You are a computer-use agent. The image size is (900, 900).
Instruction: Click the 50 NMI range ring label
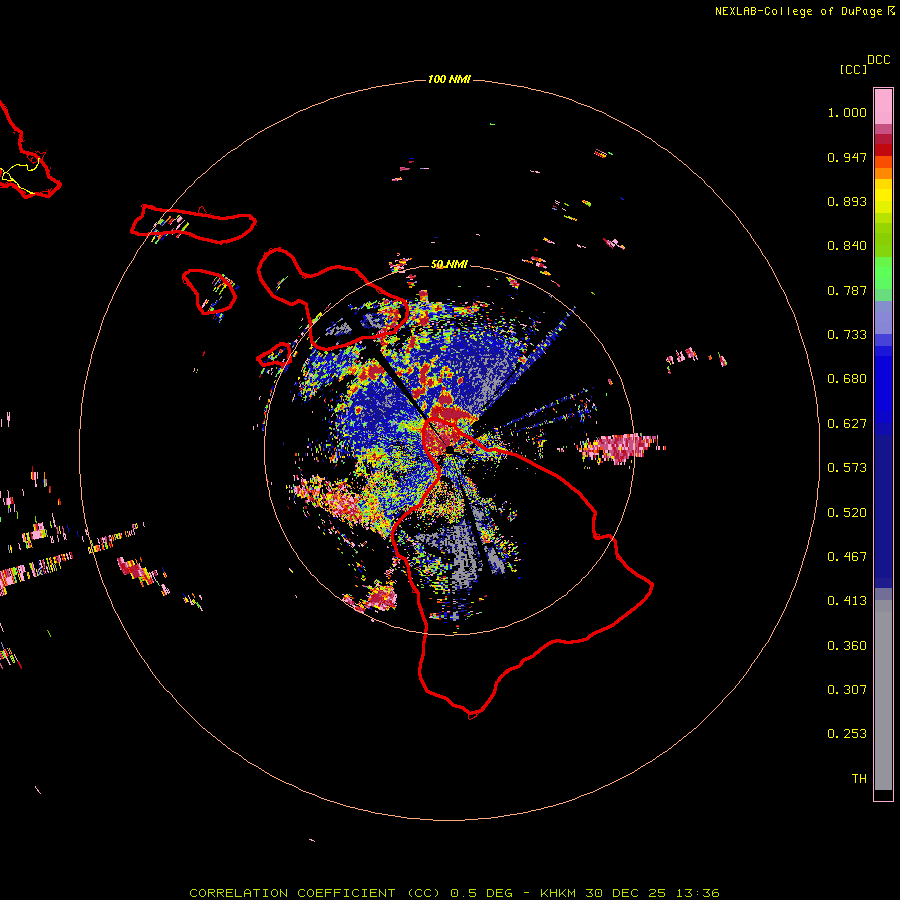point(449,264)
